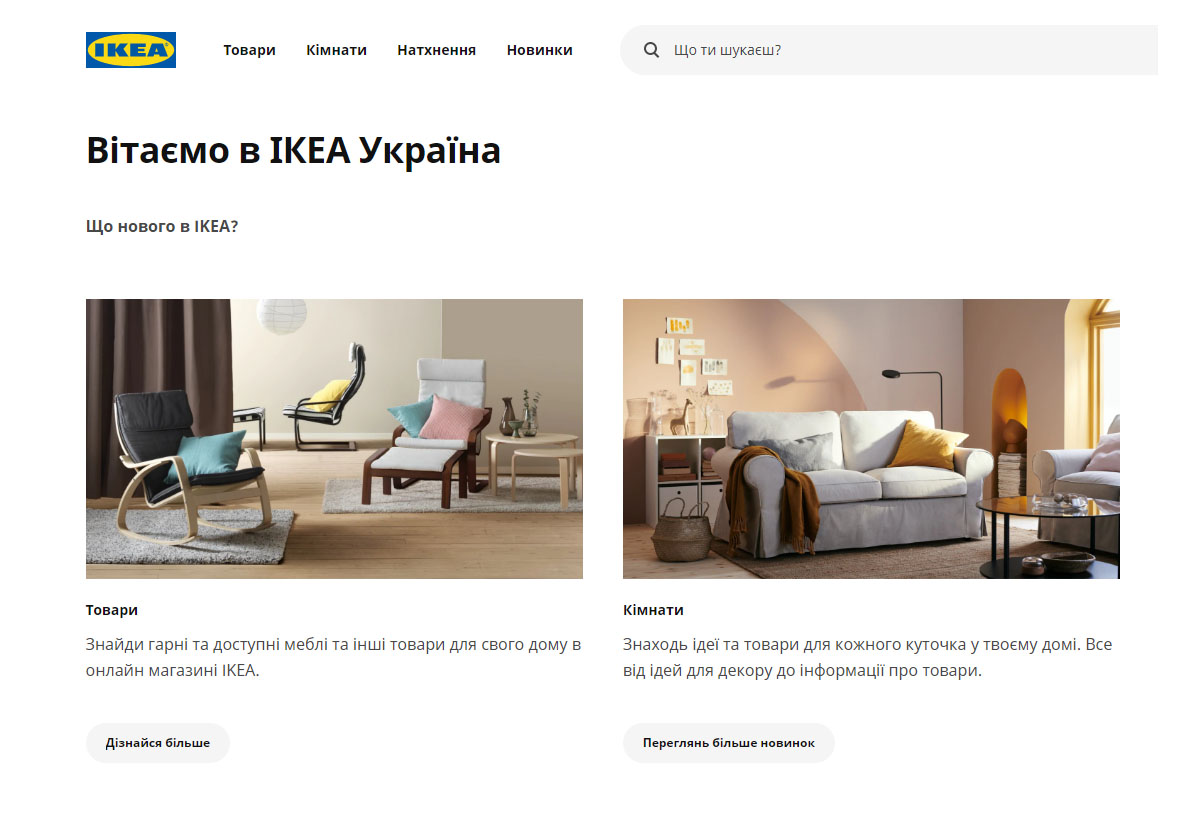Click the 'Вітаємо в IKEA Україна' heading
Image resolution: width=1200 pixels, height=830 pixels.
[x=293, y=151]
